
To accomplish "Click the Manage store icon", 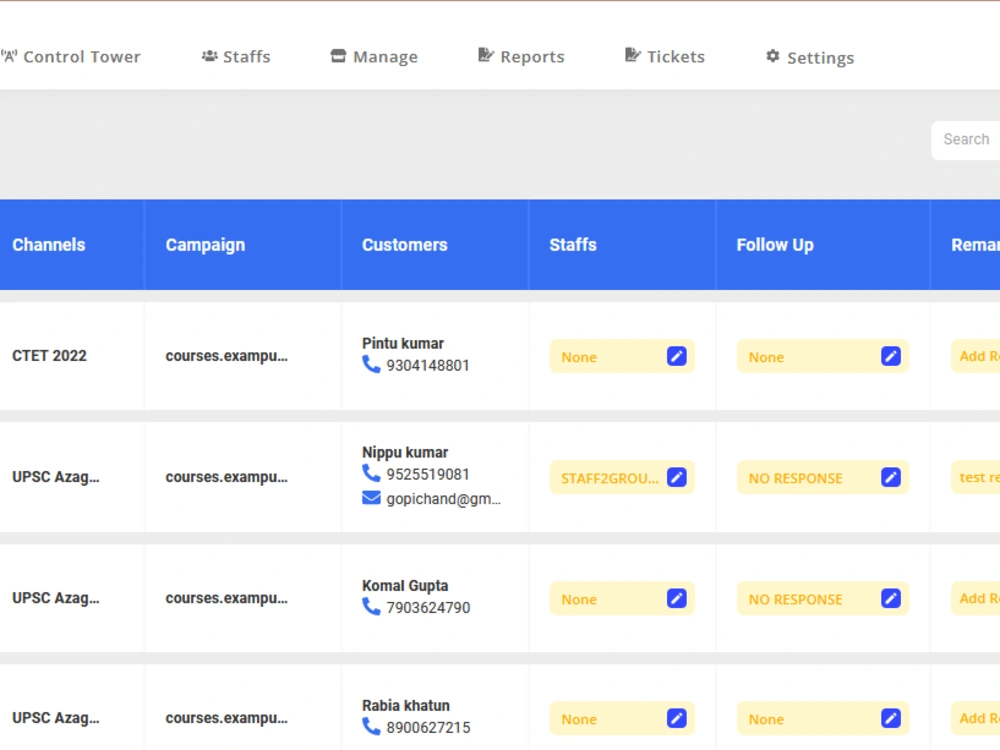I will click(338, 56).
